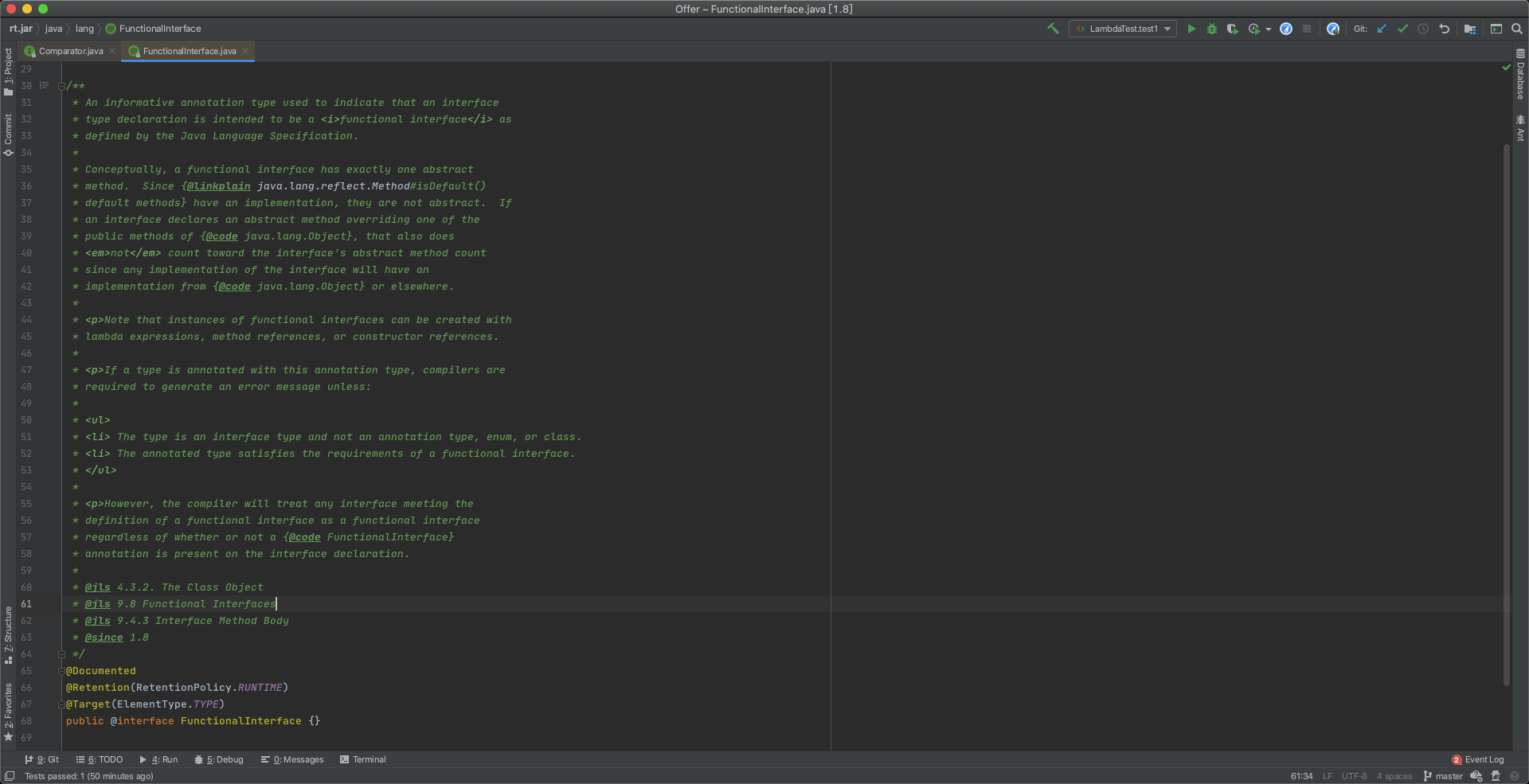The height and width of the screenshot is (784, 1529).
Task: Open the Ant side panel
Action: tap(1520, 128)
